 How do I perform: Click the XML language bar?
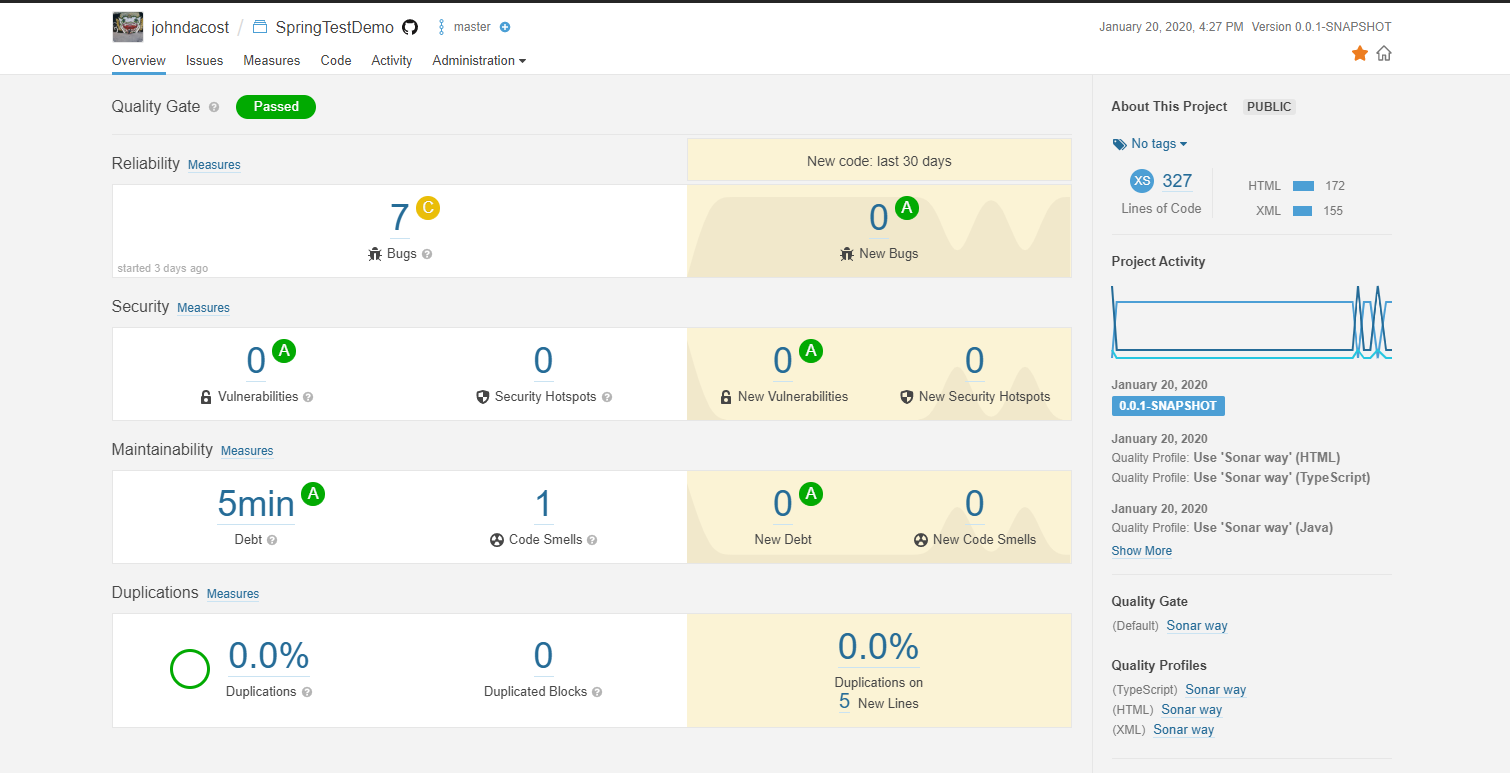pyautogui.click(x=1302, y=211)
